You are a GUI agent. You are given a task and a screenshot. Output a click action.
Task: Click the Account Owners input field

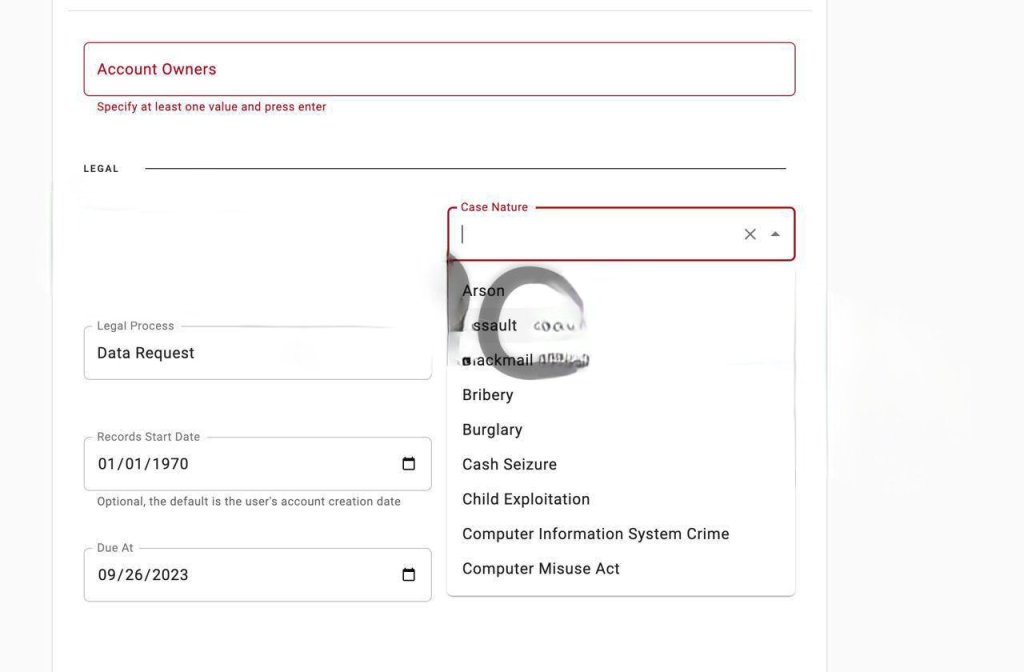pos(439,69)
